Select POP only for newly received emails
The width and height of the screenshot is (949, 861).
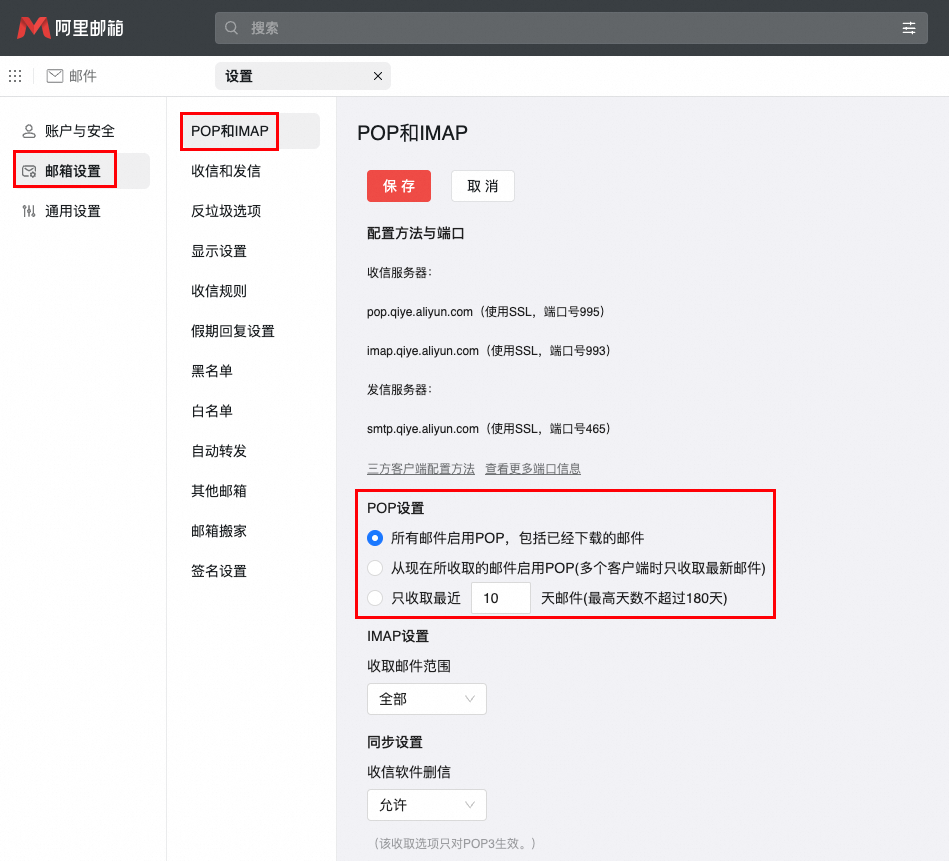click(x=374, y=567)
